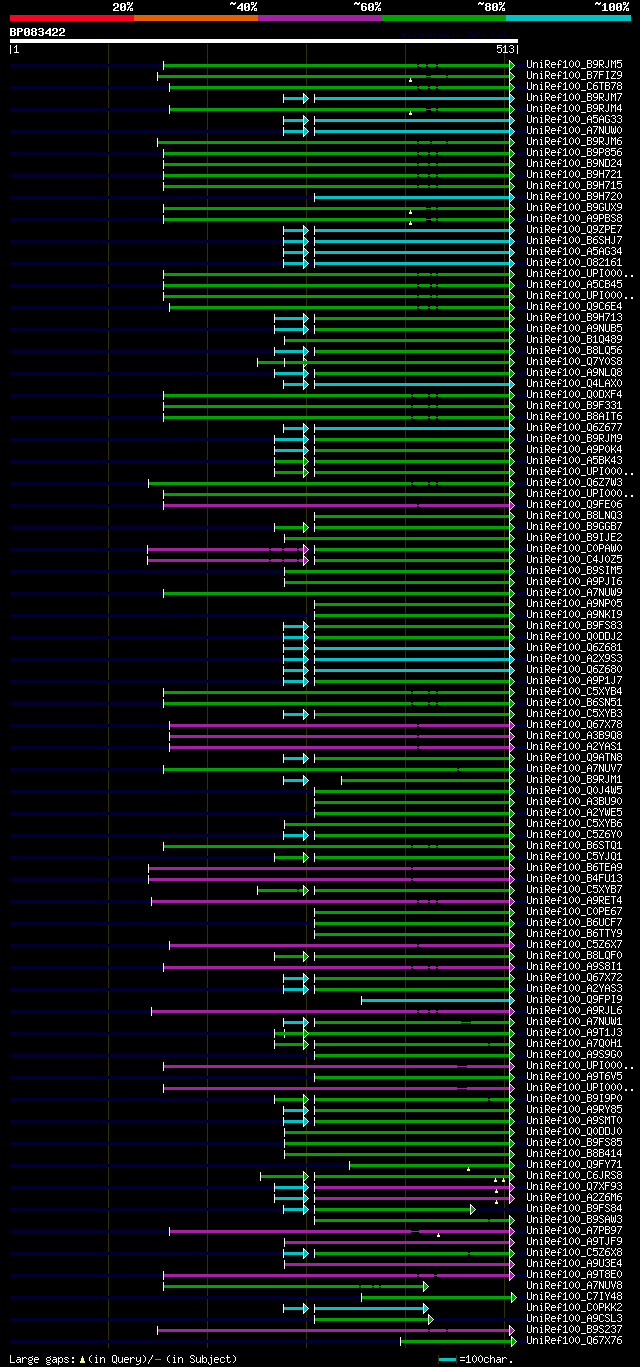640x1367 pixels.
Task: Click the orange ~40% identity legend bar
Action: pyautogui.click(x=195, y=18)
